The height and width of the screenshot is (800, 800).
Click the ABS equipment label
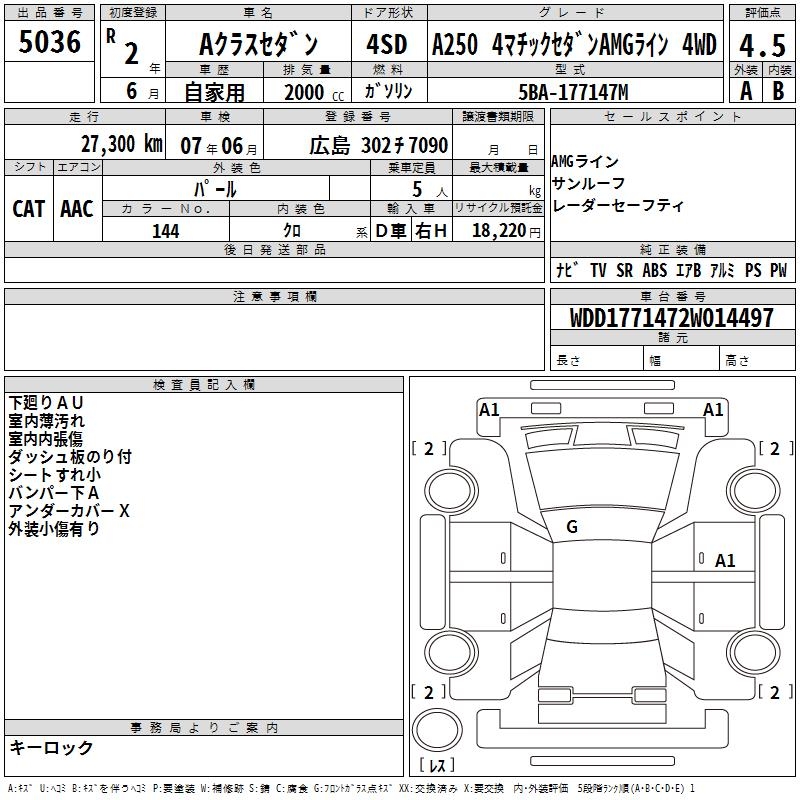654,271
